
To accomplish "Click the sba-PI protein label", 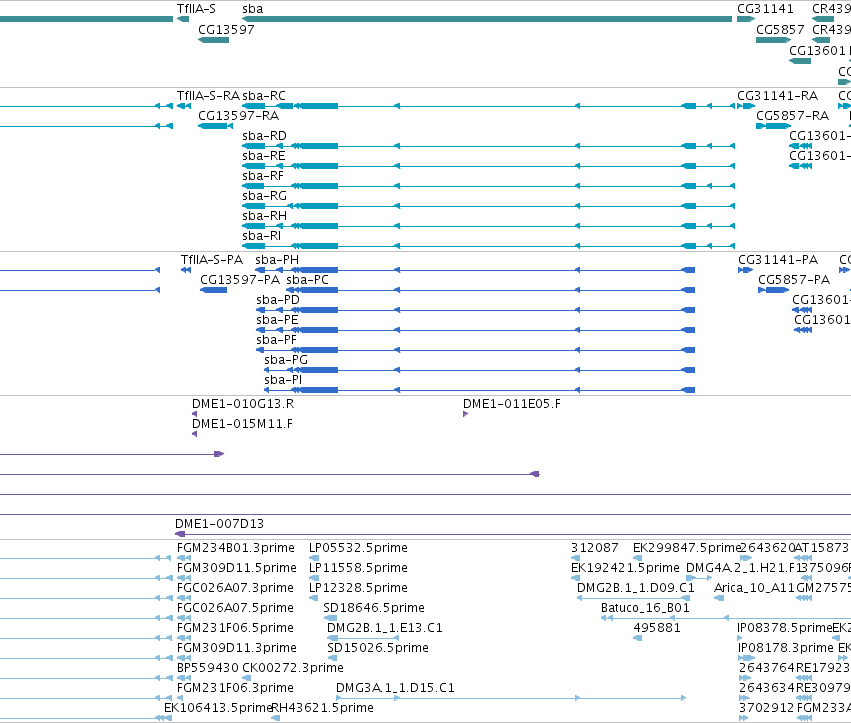I will [283, 380].
